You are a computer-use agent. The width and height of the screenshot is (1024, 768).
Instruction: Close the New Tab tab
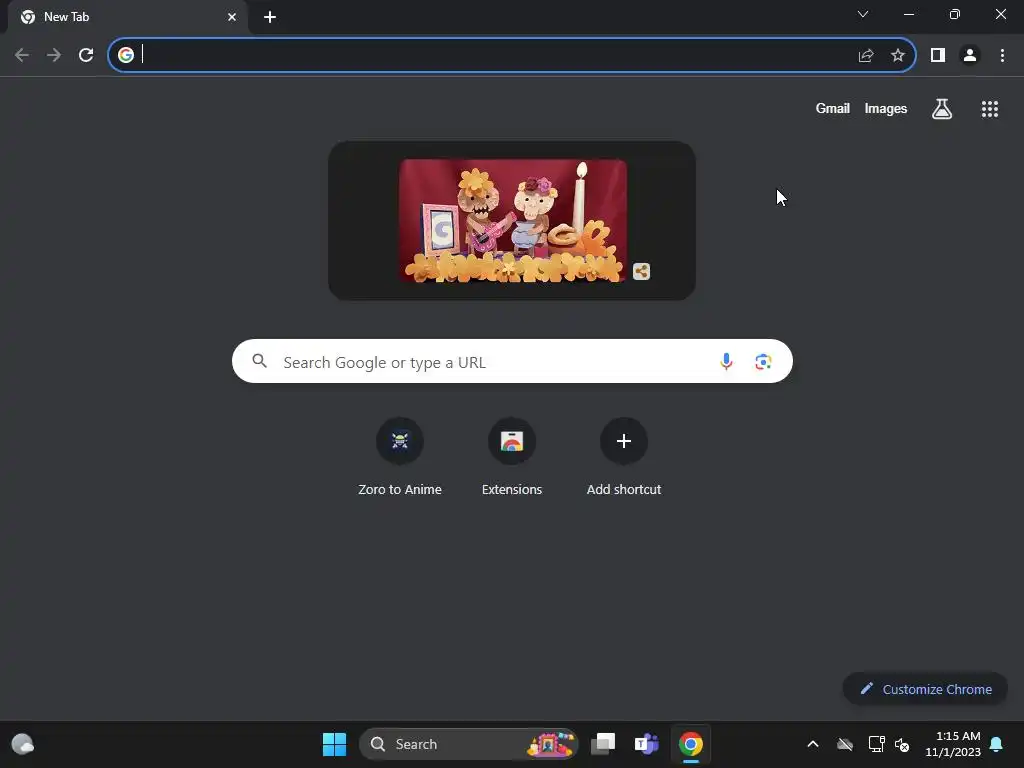[x=232, y=17]
